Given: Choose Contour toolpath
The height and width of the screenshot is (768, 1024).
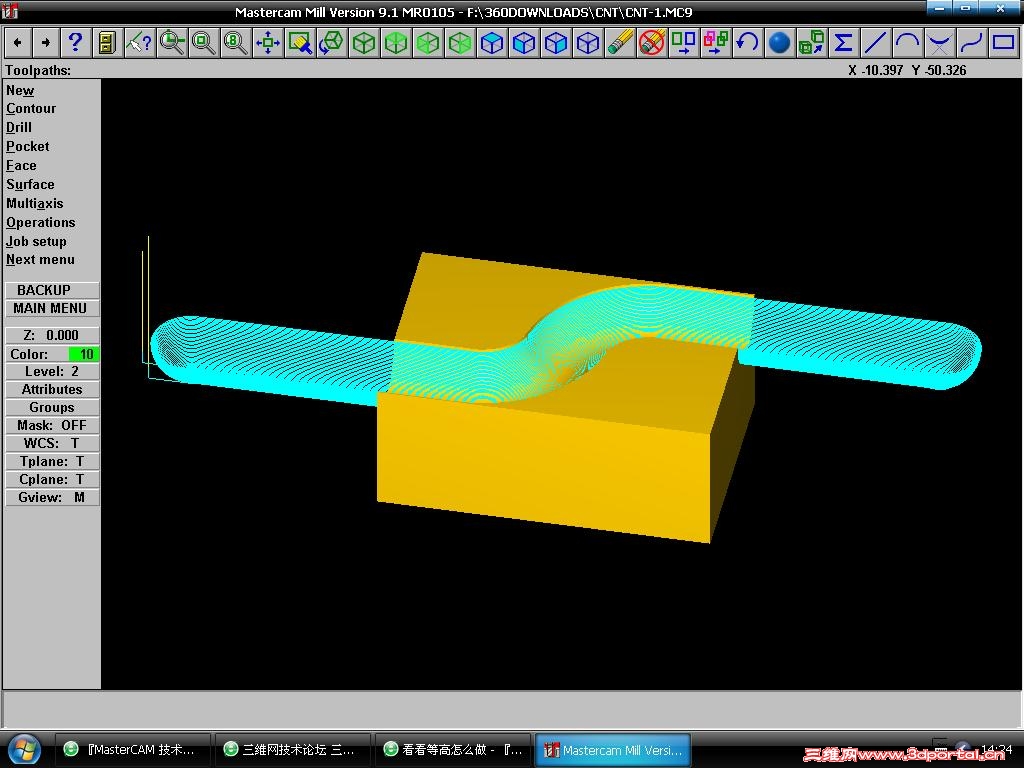Looking at the screenshot, I should [31, 108].
